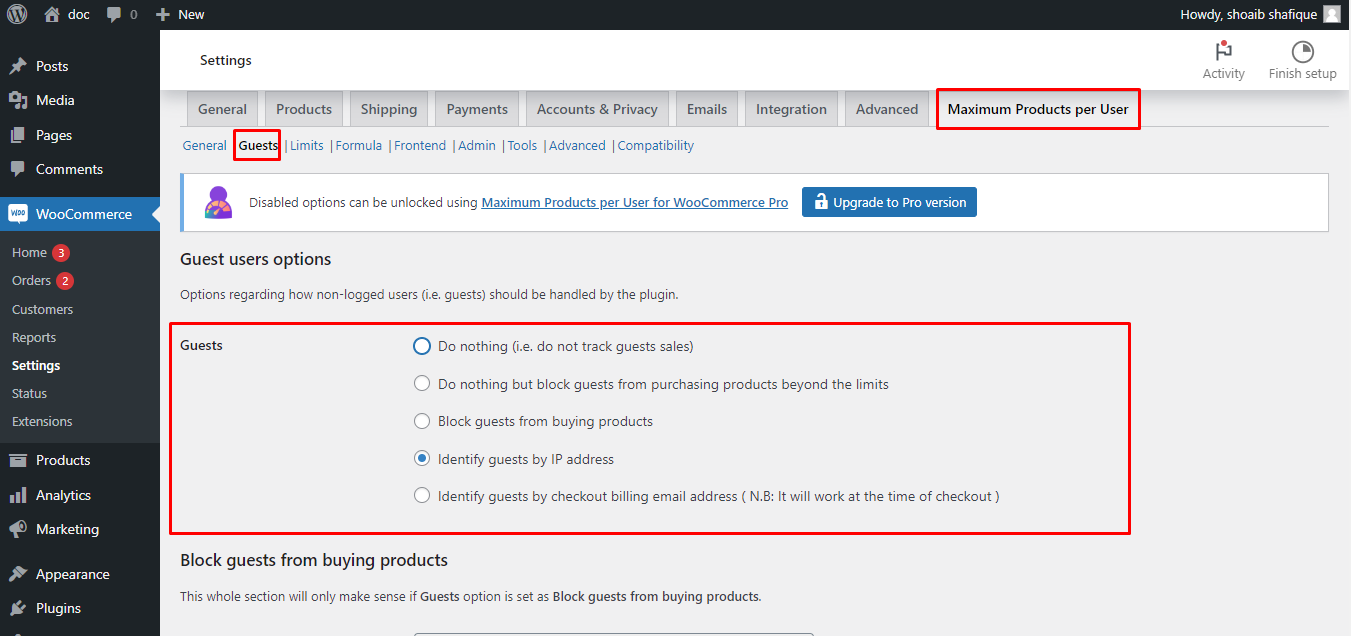Click the Appearance brush icon

(18, 574)
